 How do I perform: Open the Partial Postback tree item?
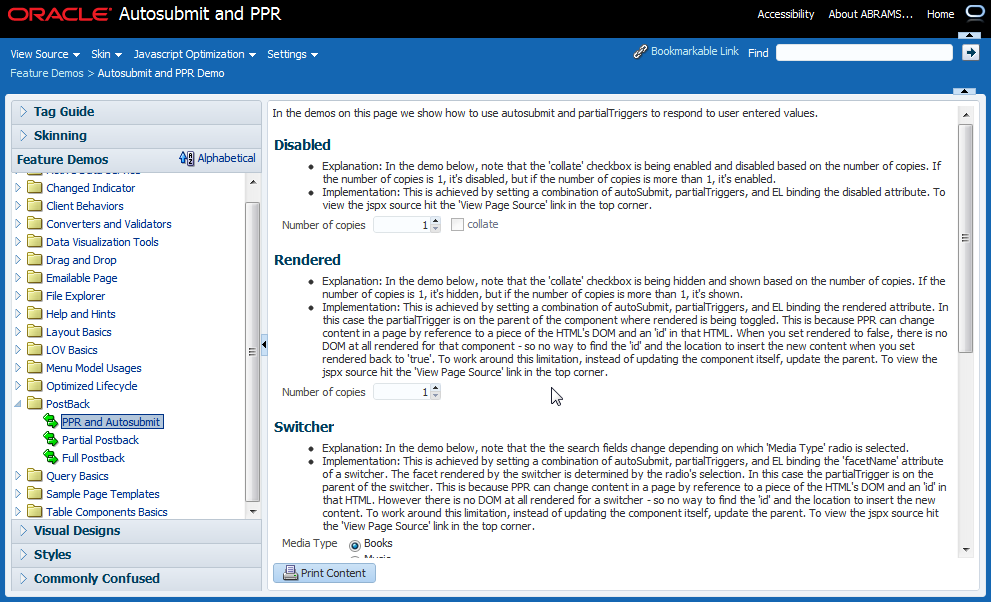[x=100, y=440]
